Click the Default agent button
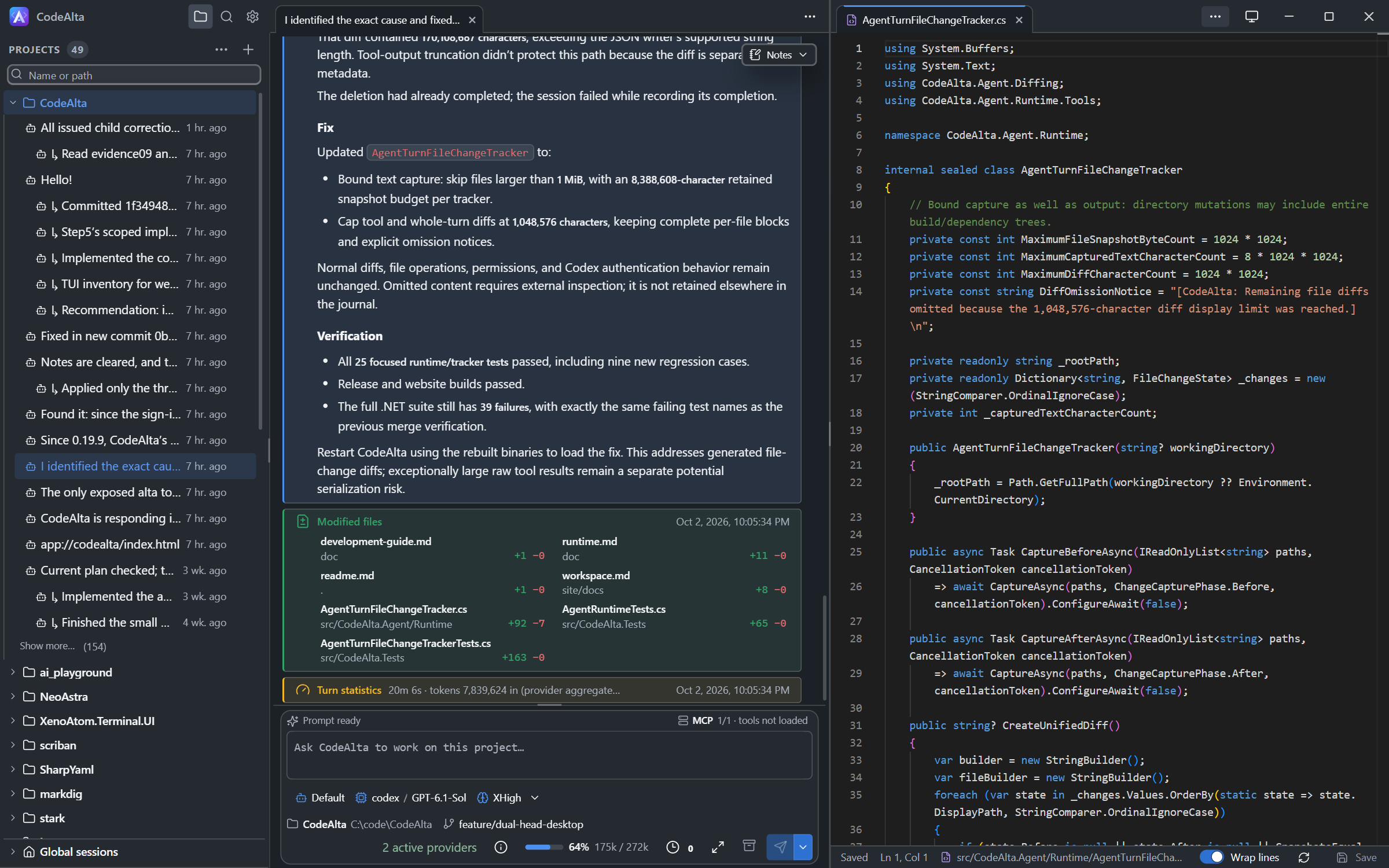The width and height of the screenshot is (1389, 868). tap(320, 798)
